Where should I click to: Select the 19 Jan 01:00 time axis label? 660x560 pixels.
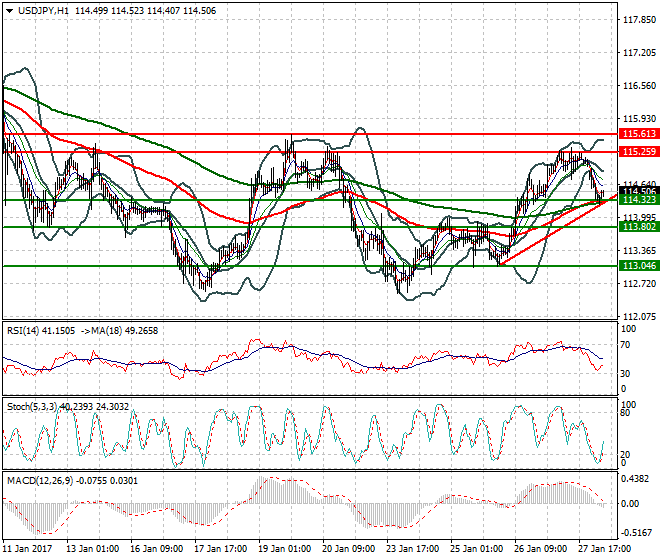point(285,549)
